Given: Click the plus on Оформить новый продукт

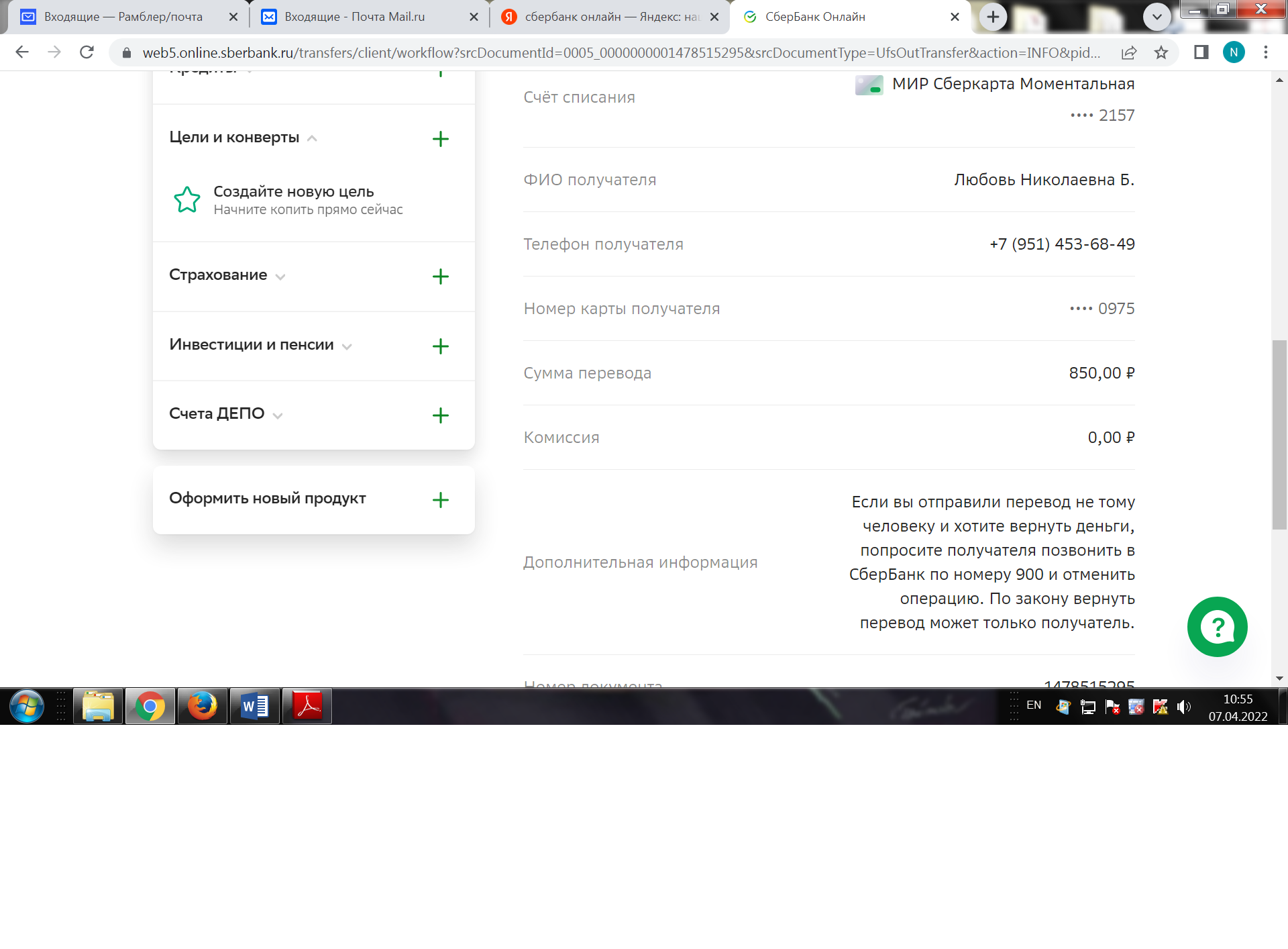Looking at the screenshot, I should coord(440,500).
